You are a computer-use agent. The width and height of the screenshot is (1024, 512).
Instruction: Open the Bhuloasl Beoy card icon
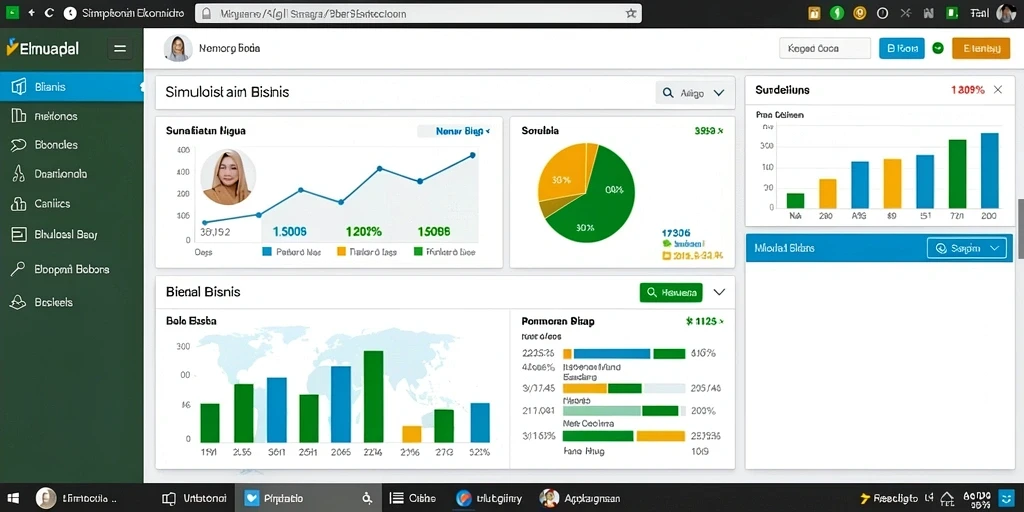click(19, 234)
